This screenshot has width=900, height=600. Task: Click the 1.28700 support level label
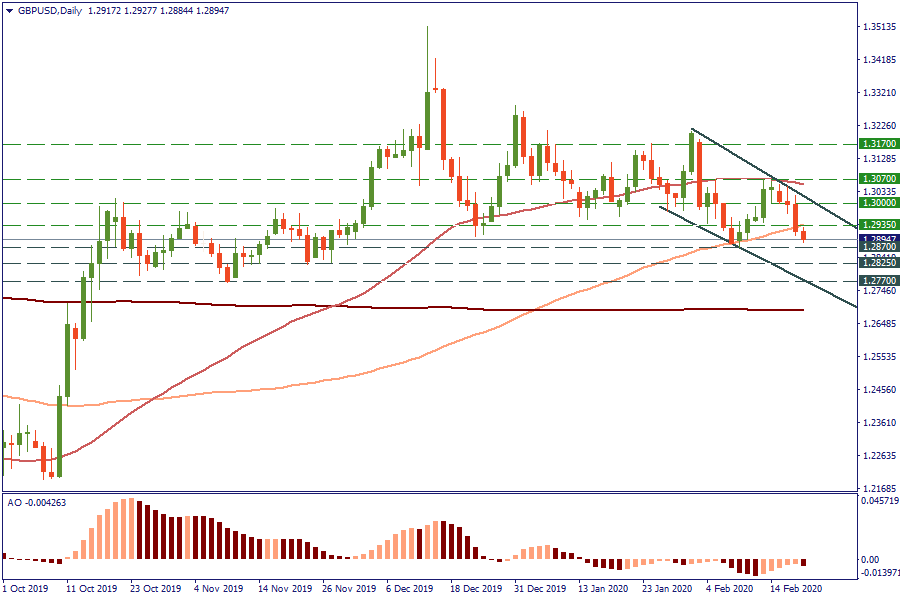[x=878, y=247]
